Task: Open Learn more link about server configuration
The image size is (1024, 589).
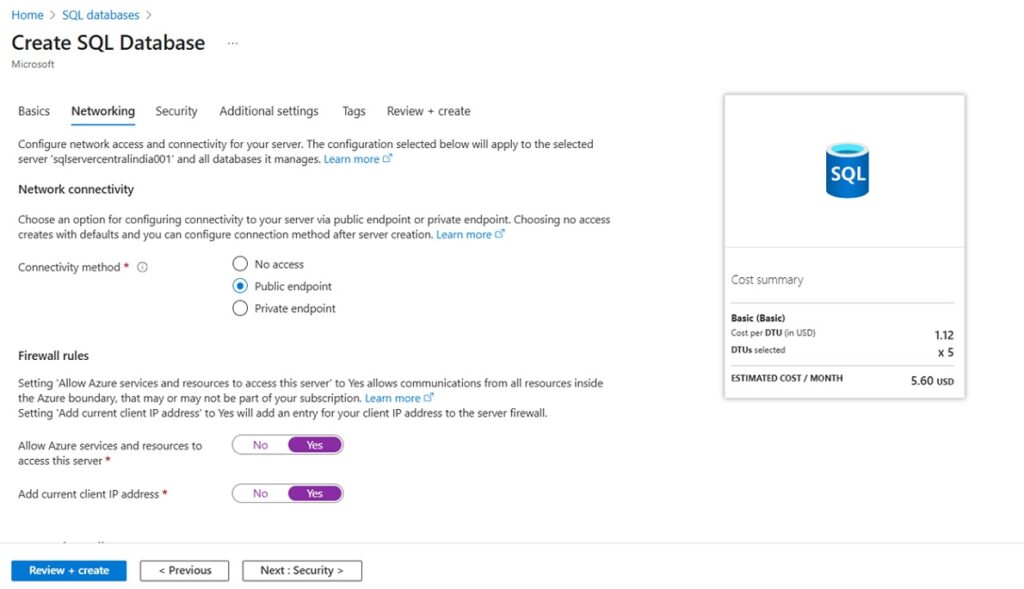Action: 358,159
